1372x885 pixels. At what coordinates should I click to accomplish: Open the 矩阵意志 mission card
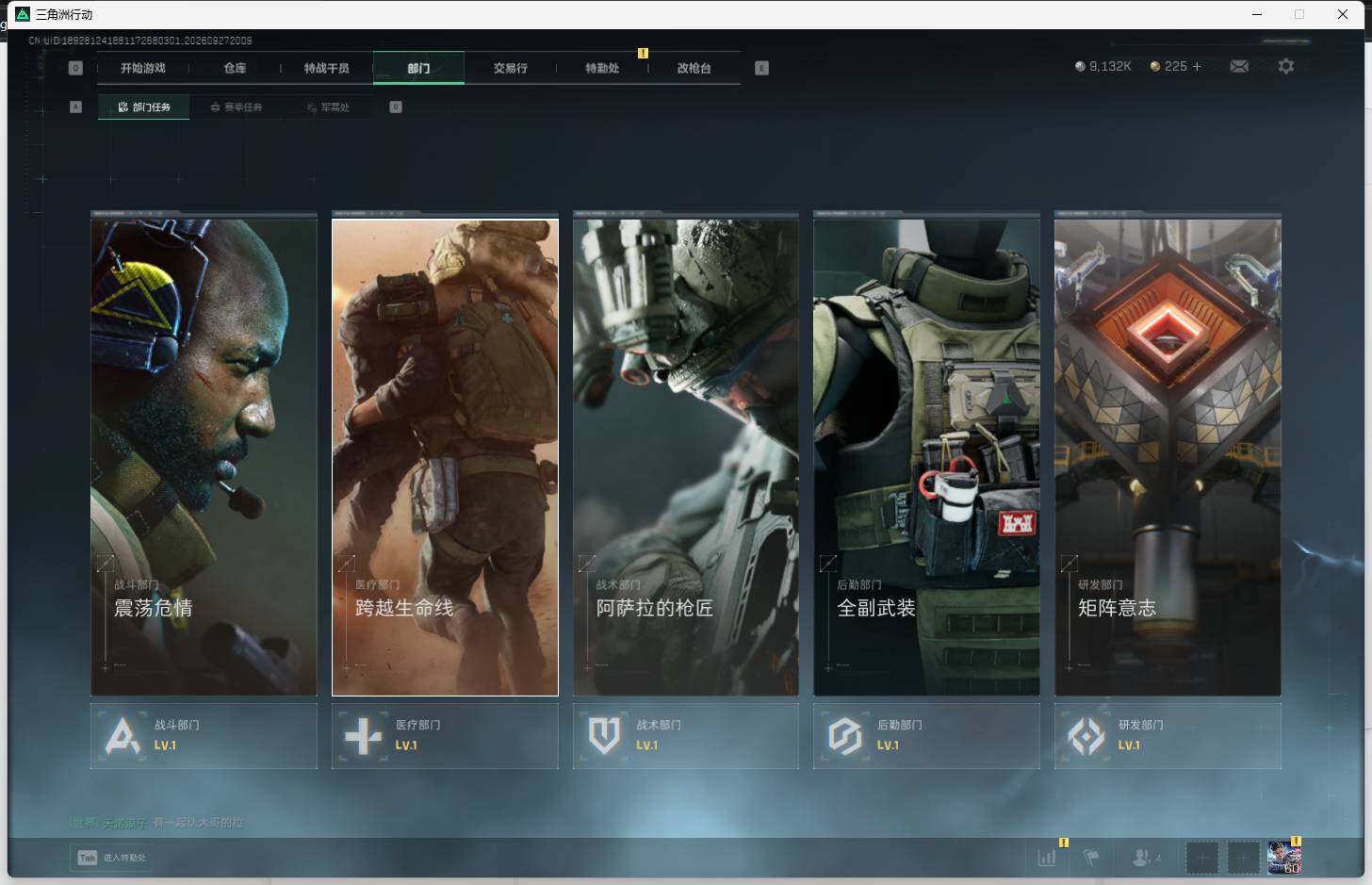coord(1168,457)
